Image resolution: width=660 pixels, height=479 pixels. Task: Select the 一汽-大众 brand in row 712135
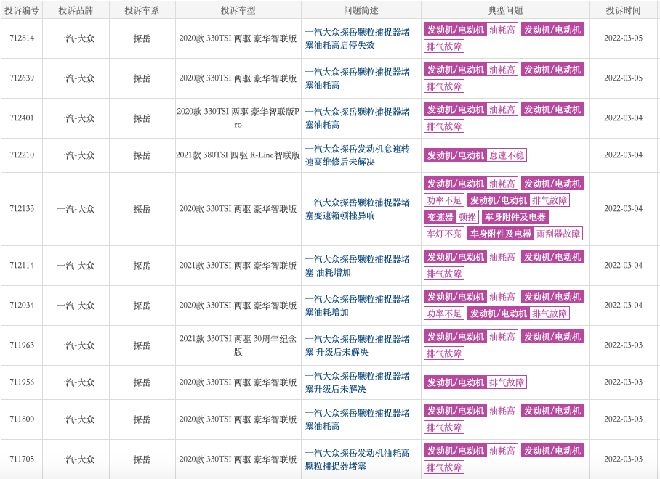[x=76, y=209]
